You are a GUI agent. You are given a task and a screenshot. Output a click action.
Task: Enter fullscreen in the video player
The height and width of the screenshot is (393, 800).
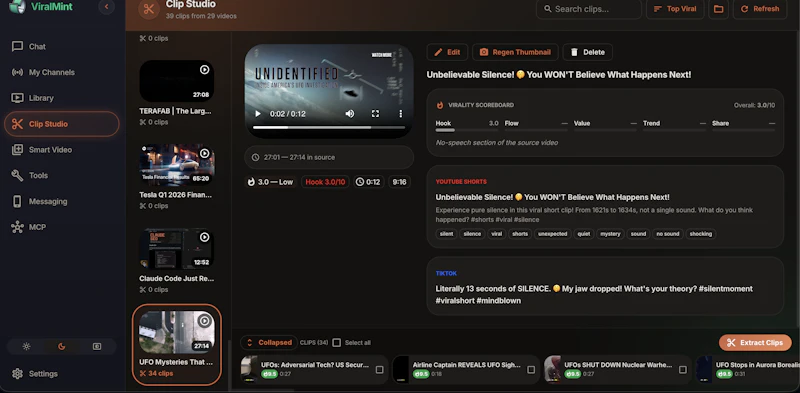click(375, 114)
